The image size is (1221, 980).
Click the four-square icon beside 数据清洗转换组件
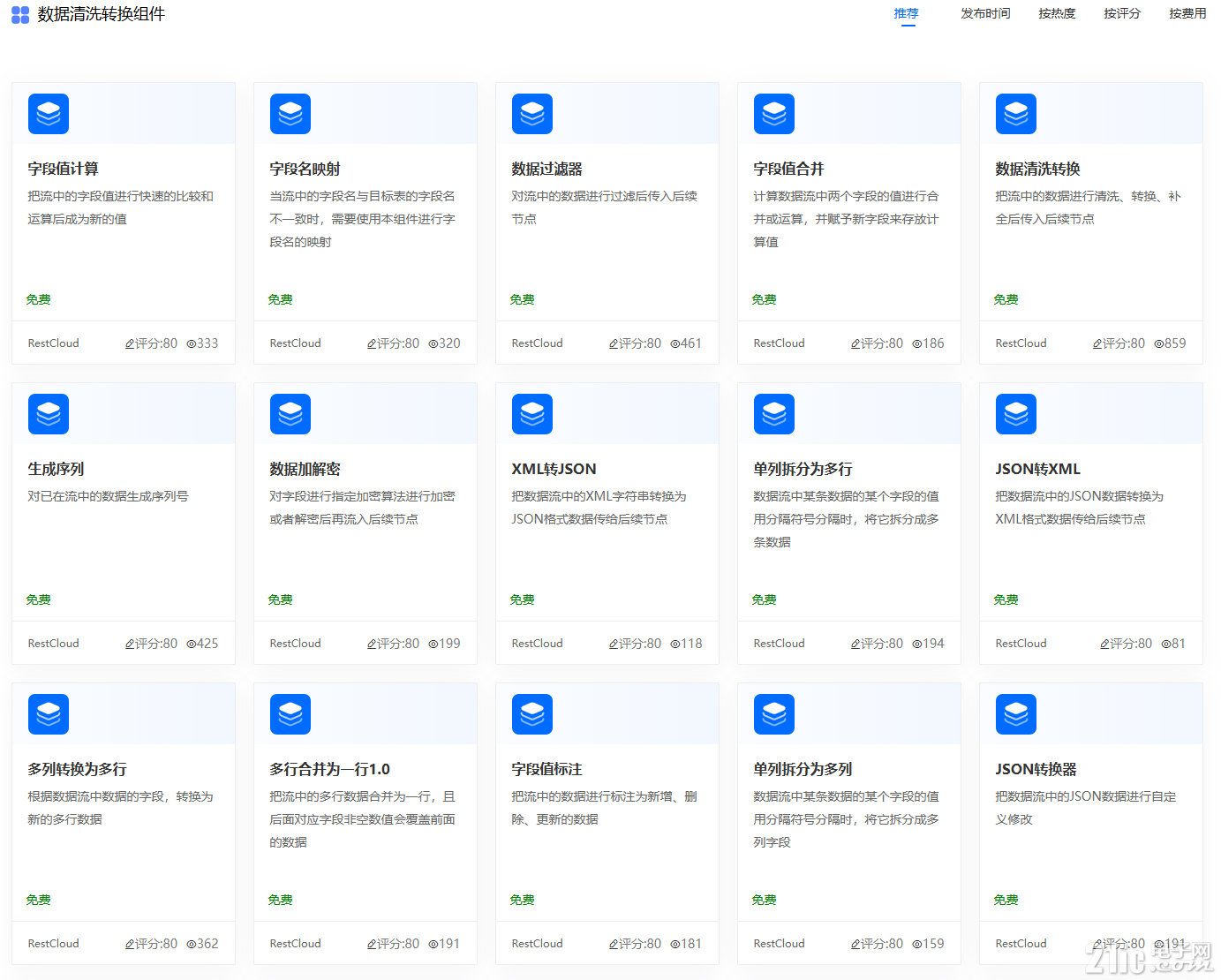[20, 15]
